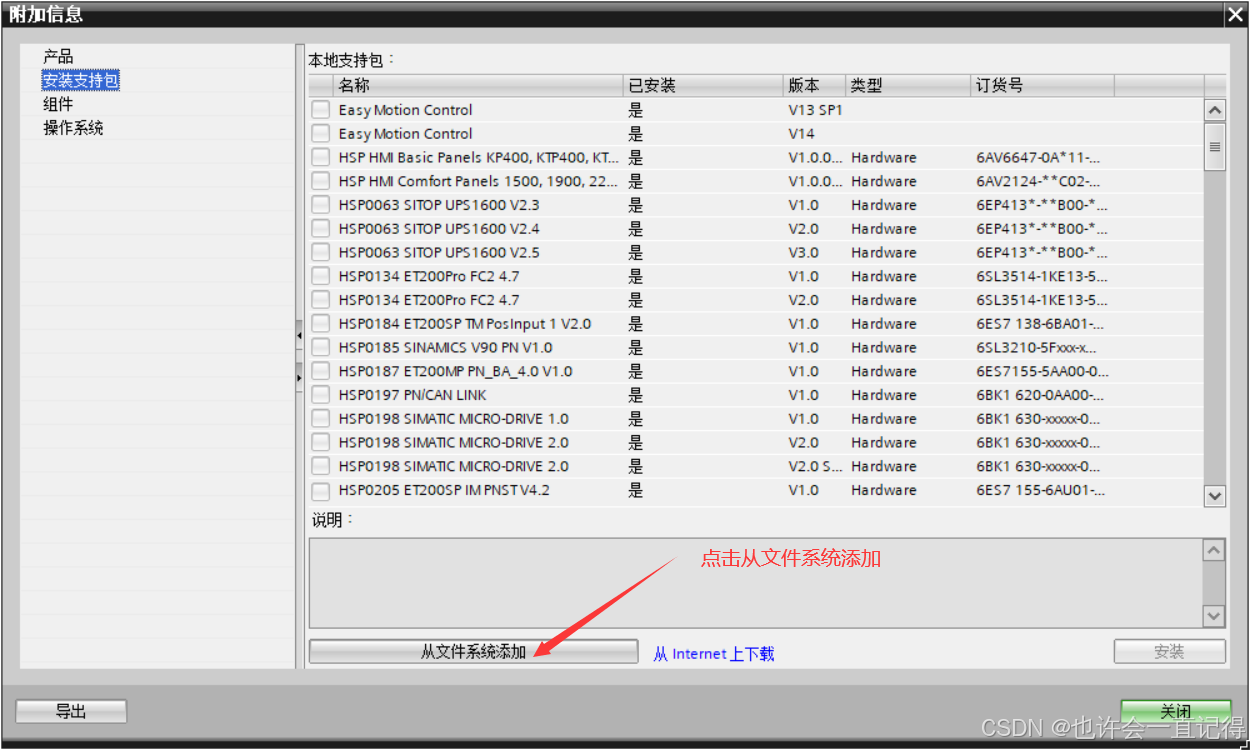The height and width of the screenshot is (750, 1250).
Task: Sort by the 类型 column header
Action: 908,86
